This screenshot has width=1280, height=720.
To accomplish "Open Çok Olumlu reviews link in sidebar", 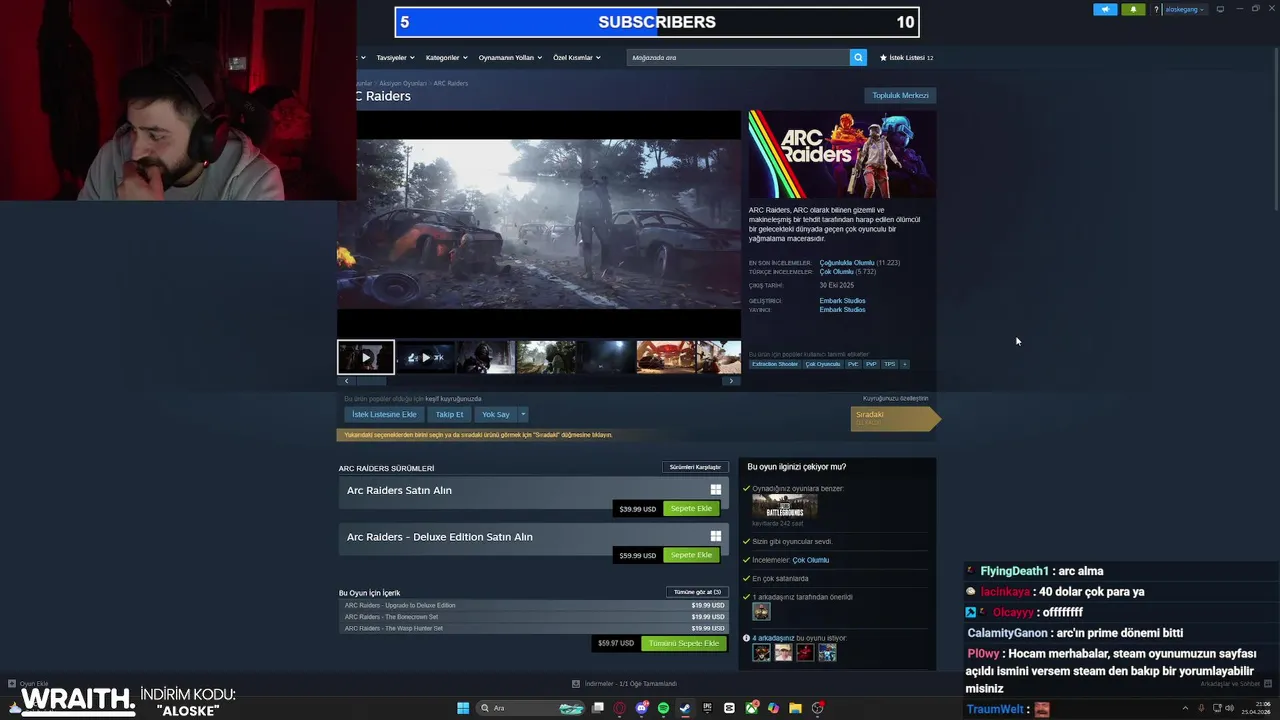I will pyautogui.click(x=811, y=560).
